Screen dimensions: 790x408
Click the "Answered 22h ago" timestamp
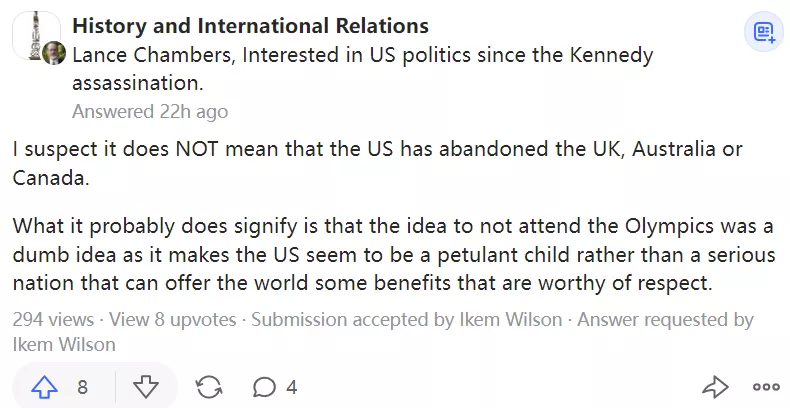coord(150,111)
